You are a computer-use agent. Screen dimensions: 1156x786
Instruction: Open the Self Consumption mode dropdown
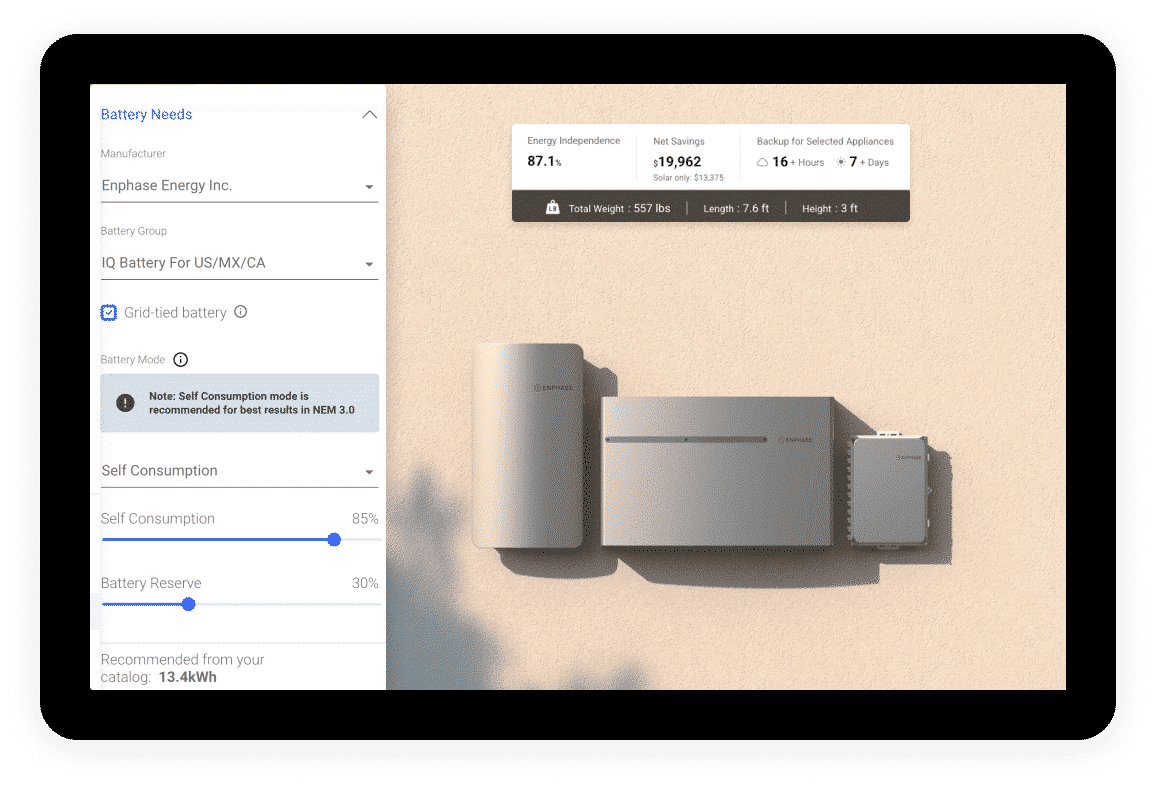[x=239, y=471]
